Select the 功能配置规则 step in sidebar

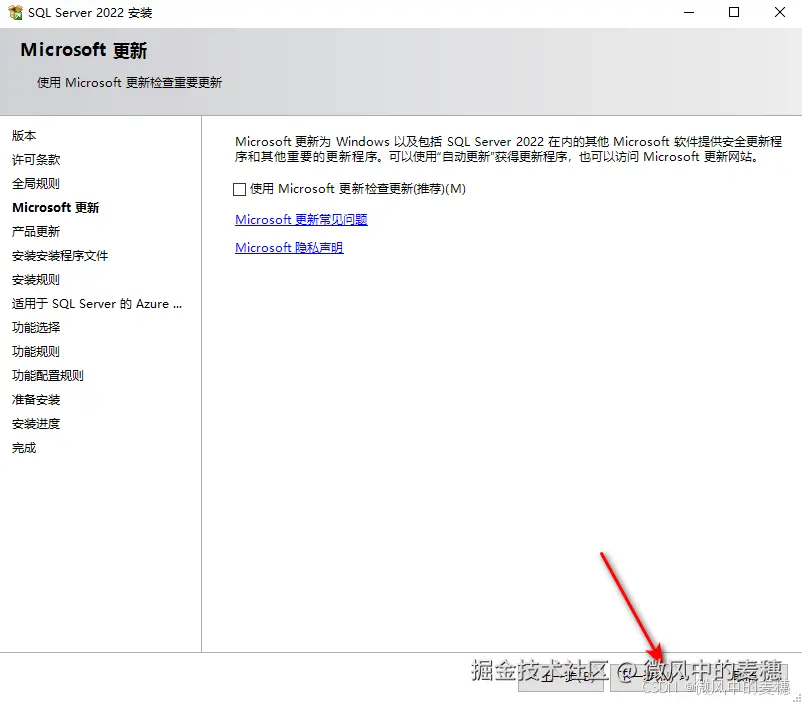[x=48, y=376]
